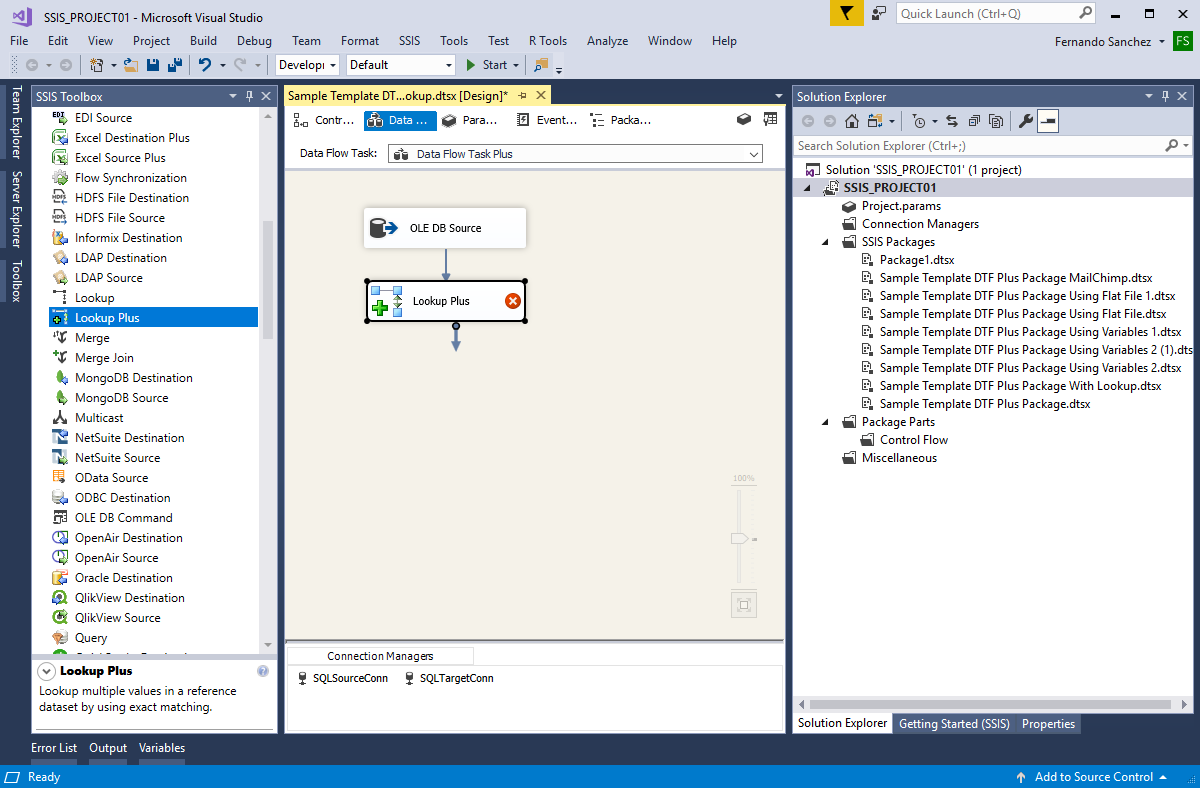Click Show All Files icon in Solution Explorer

click(996, 121)
